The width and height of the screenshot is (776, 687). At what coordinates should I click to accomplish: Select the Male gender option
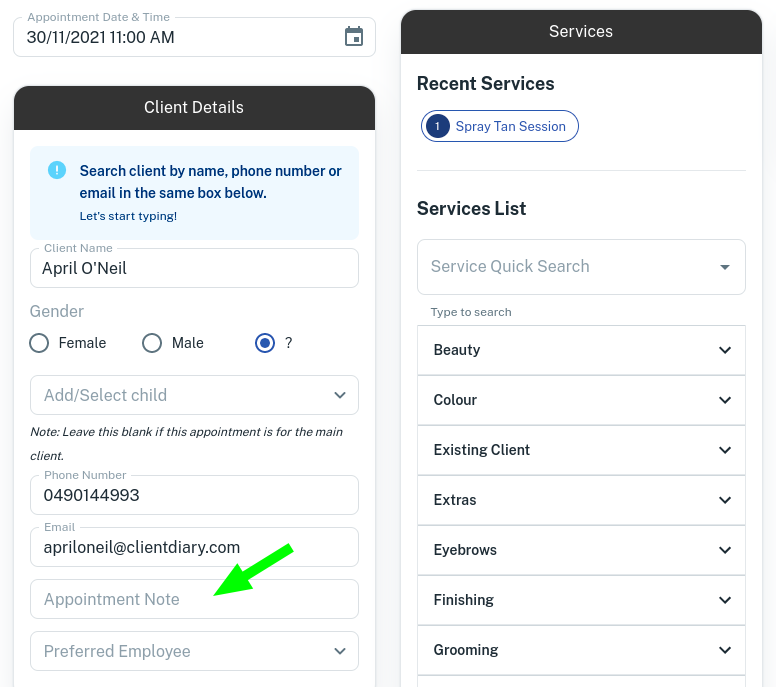[152, 343]
